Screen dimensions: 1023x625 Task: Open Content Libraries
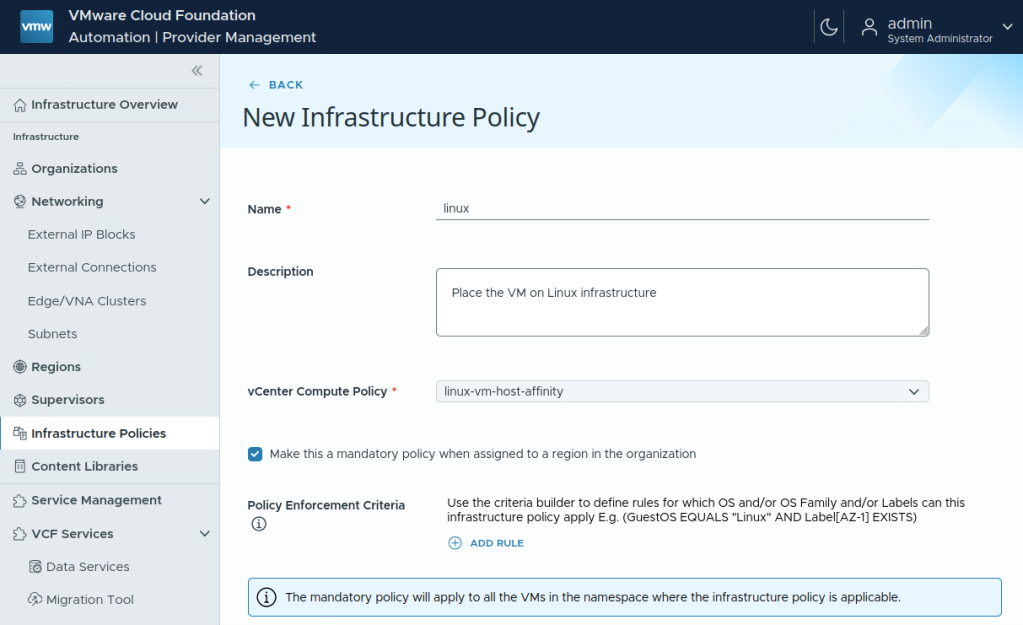coord(85,466)
